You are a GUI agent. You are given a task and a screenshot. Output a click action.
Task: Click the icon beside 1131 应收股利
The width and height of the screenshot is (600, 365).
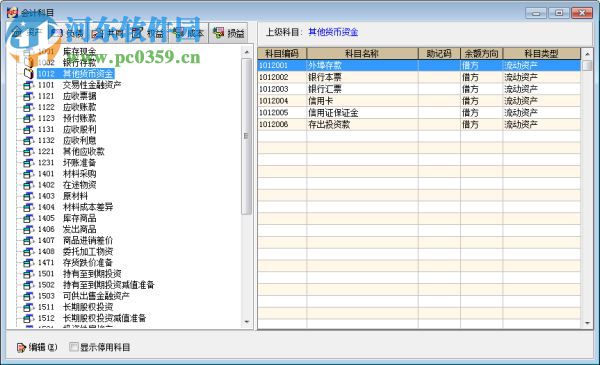[29, 130]
